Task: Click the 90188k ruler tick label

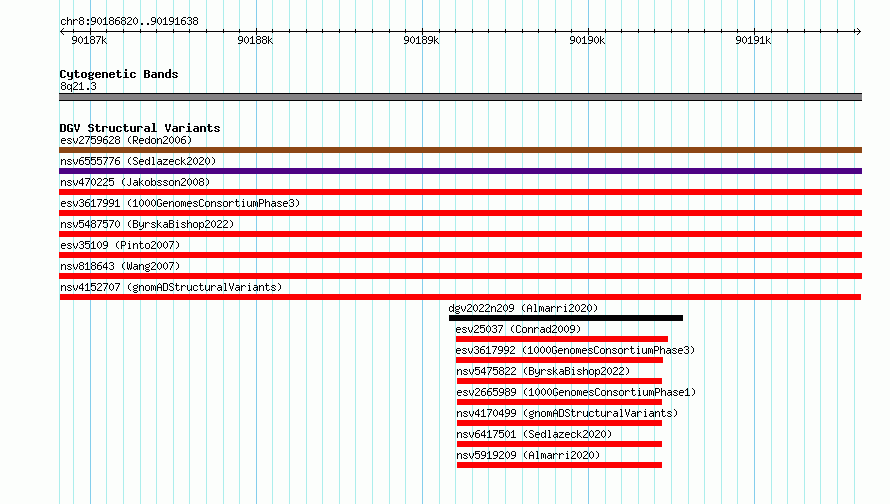Action: pyautogui.click(x=255, y=40)
